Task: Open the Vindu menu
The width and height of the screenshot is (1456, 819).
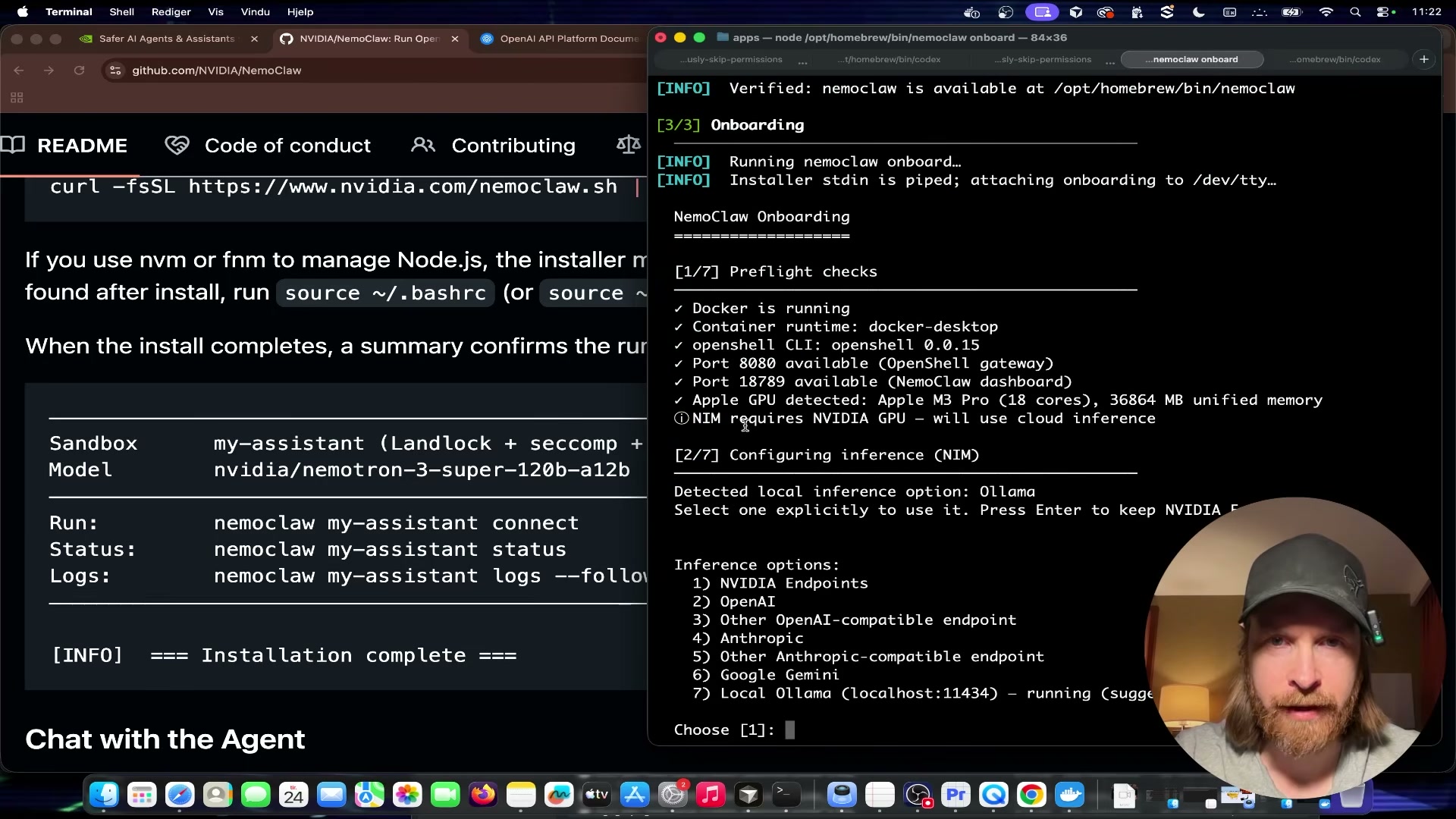Action: 255,11
